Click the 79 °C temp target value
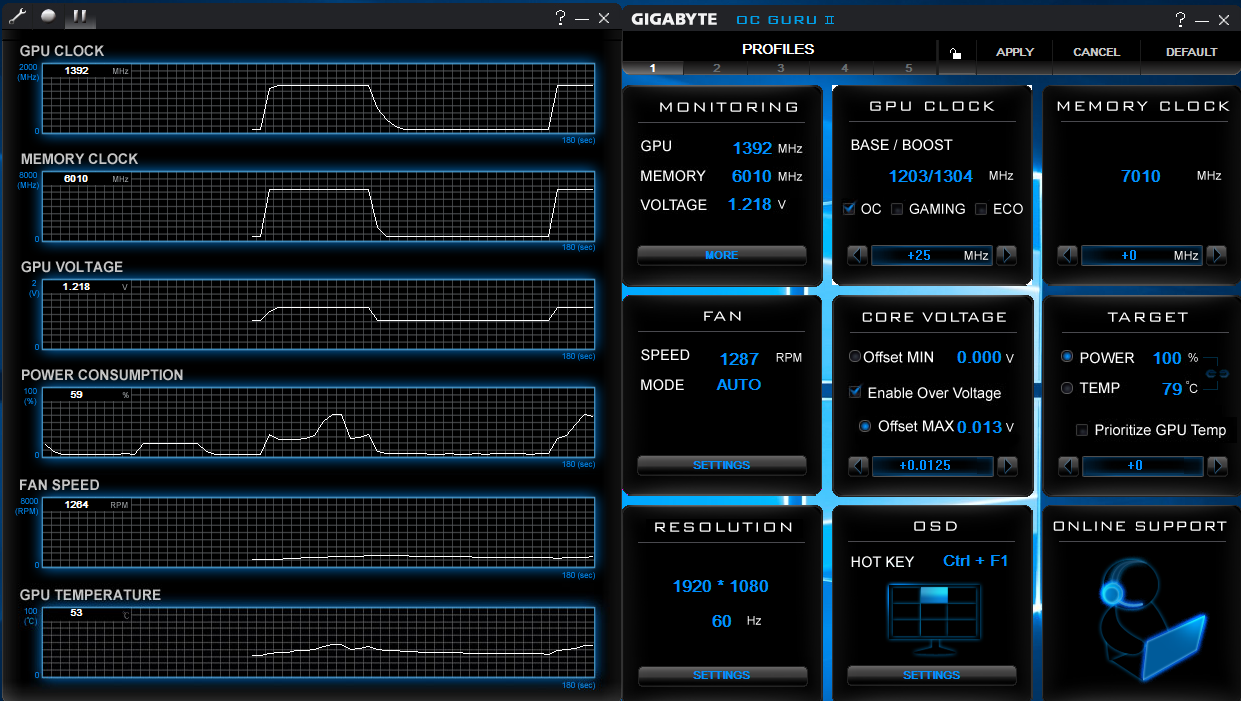This screenshot has width=1241, height=701. (1172, 388)
